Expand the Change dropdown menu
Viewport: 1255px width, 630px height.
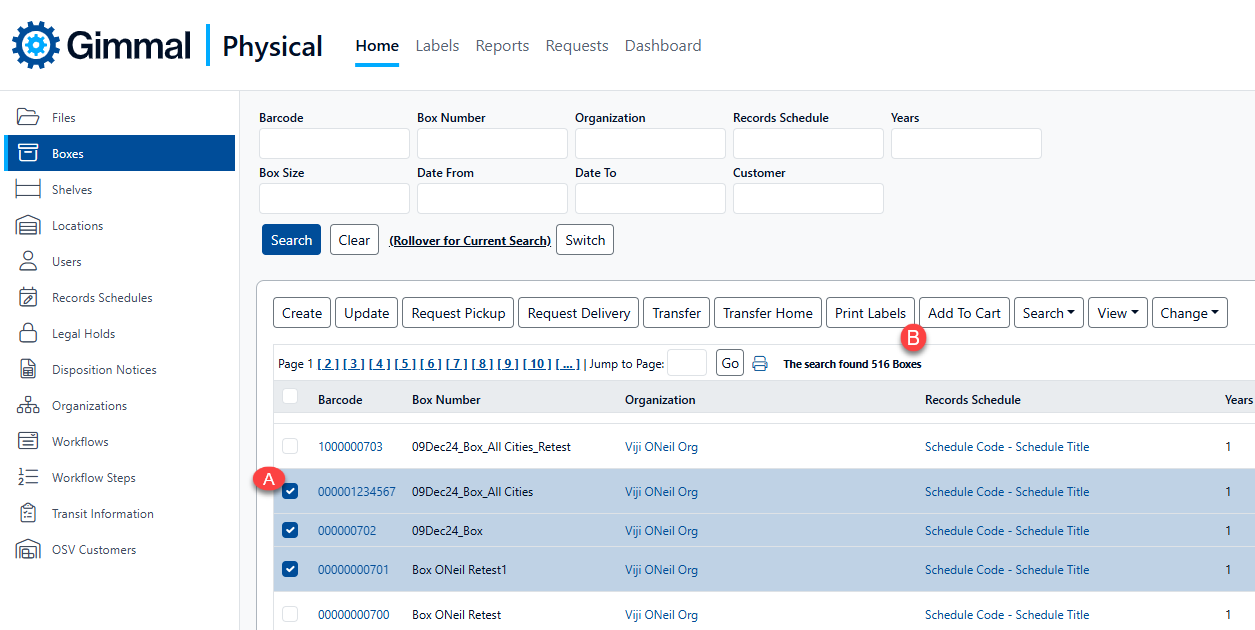[1189, 313]
